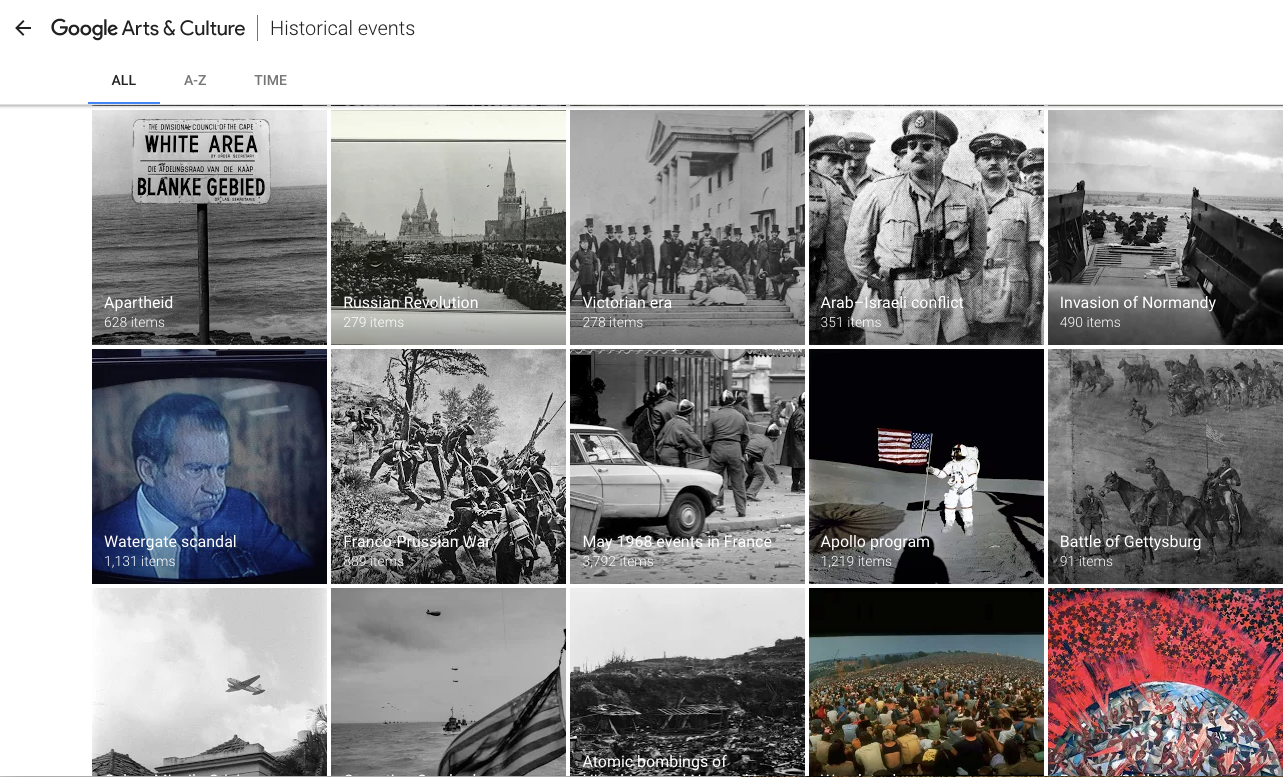1283x777 pixels.
Task: Click the '3,792 items' label under May 1968 events
Action: 618,562
